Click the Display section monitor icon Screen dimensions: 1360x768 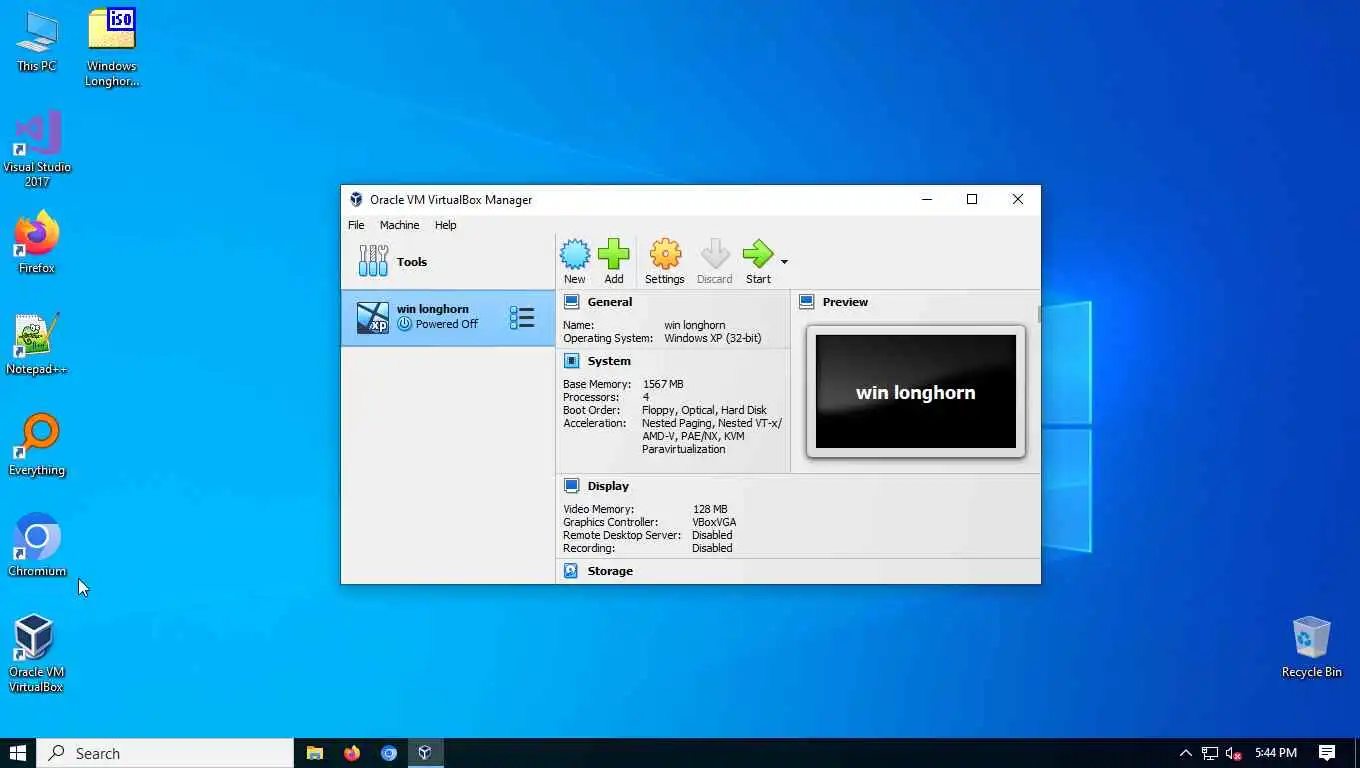click(571, 486)
